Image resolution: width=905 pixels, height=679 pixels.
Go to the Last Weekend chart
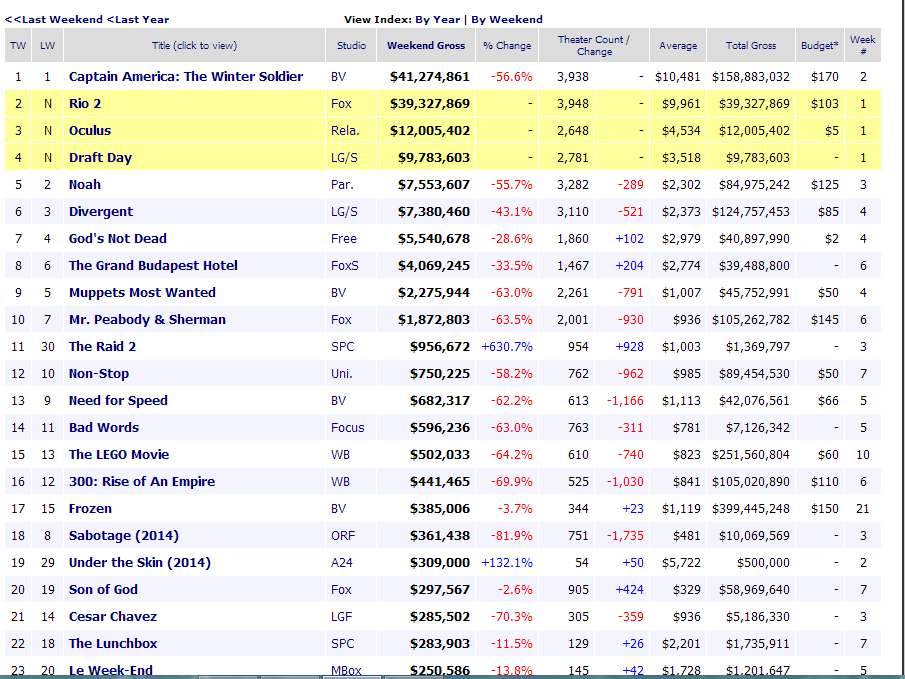click(x=54, y=20)
